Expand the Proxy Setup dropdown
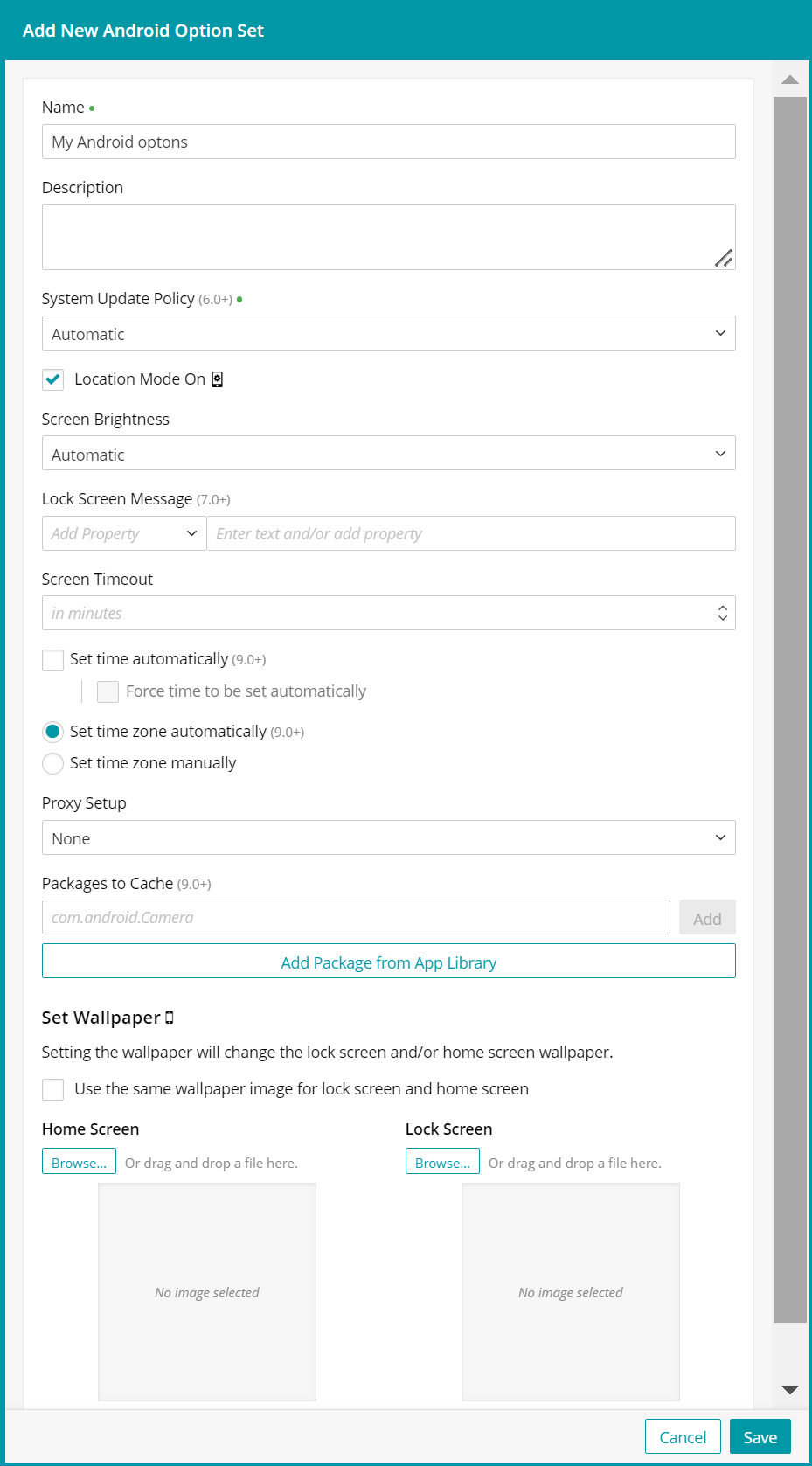 point(388,838)
